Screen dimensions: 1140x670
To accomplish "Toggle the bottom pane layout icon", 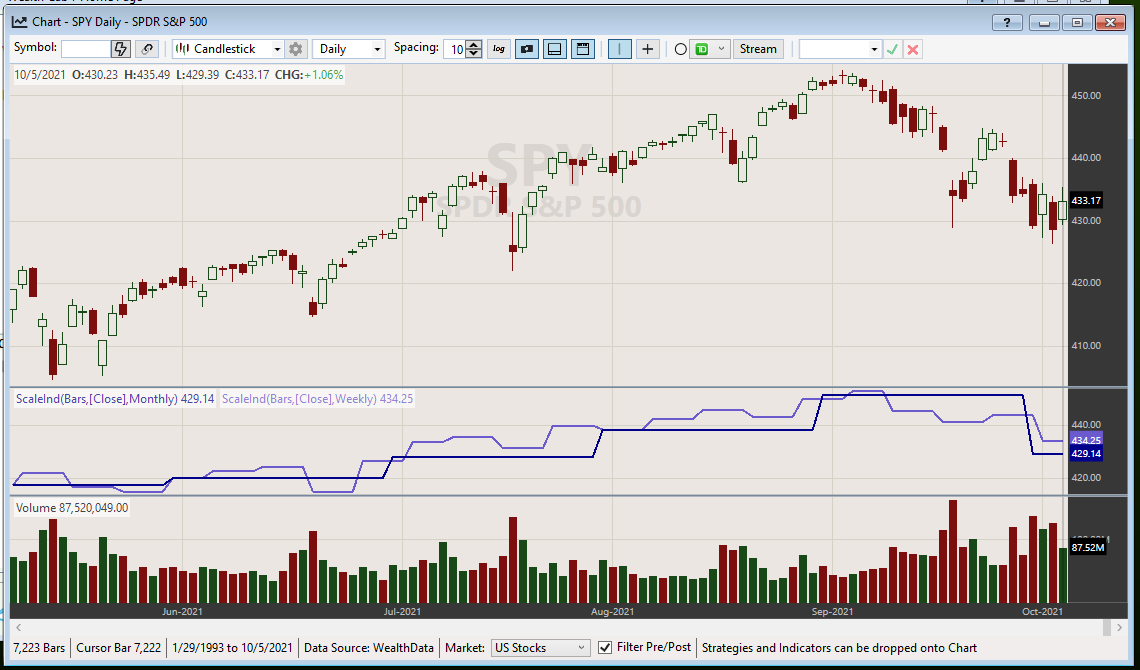I will click(x=556, y=49).
